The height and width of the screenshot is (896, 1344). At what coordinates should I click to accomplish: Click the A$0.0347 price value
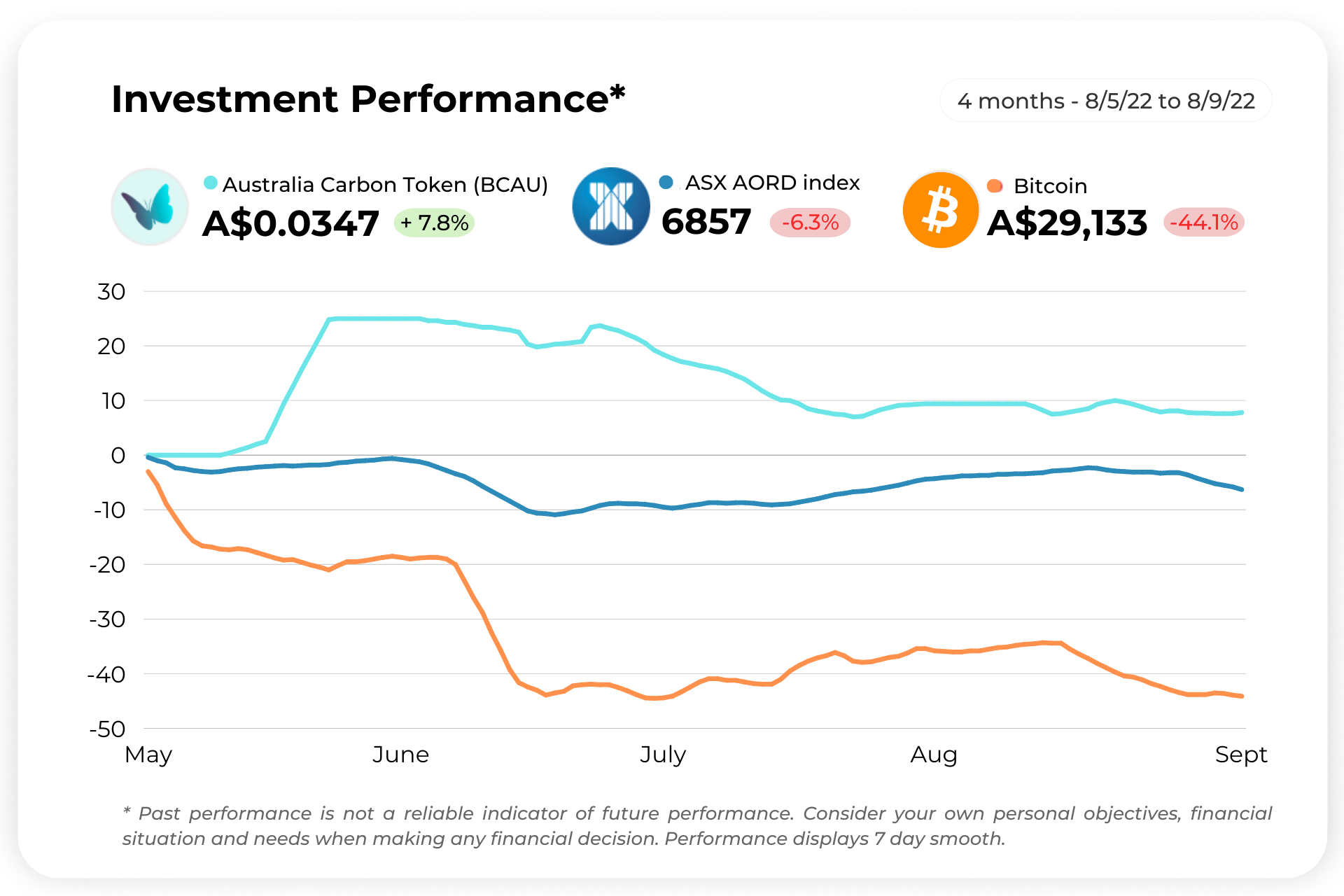(x=290, y=224)
